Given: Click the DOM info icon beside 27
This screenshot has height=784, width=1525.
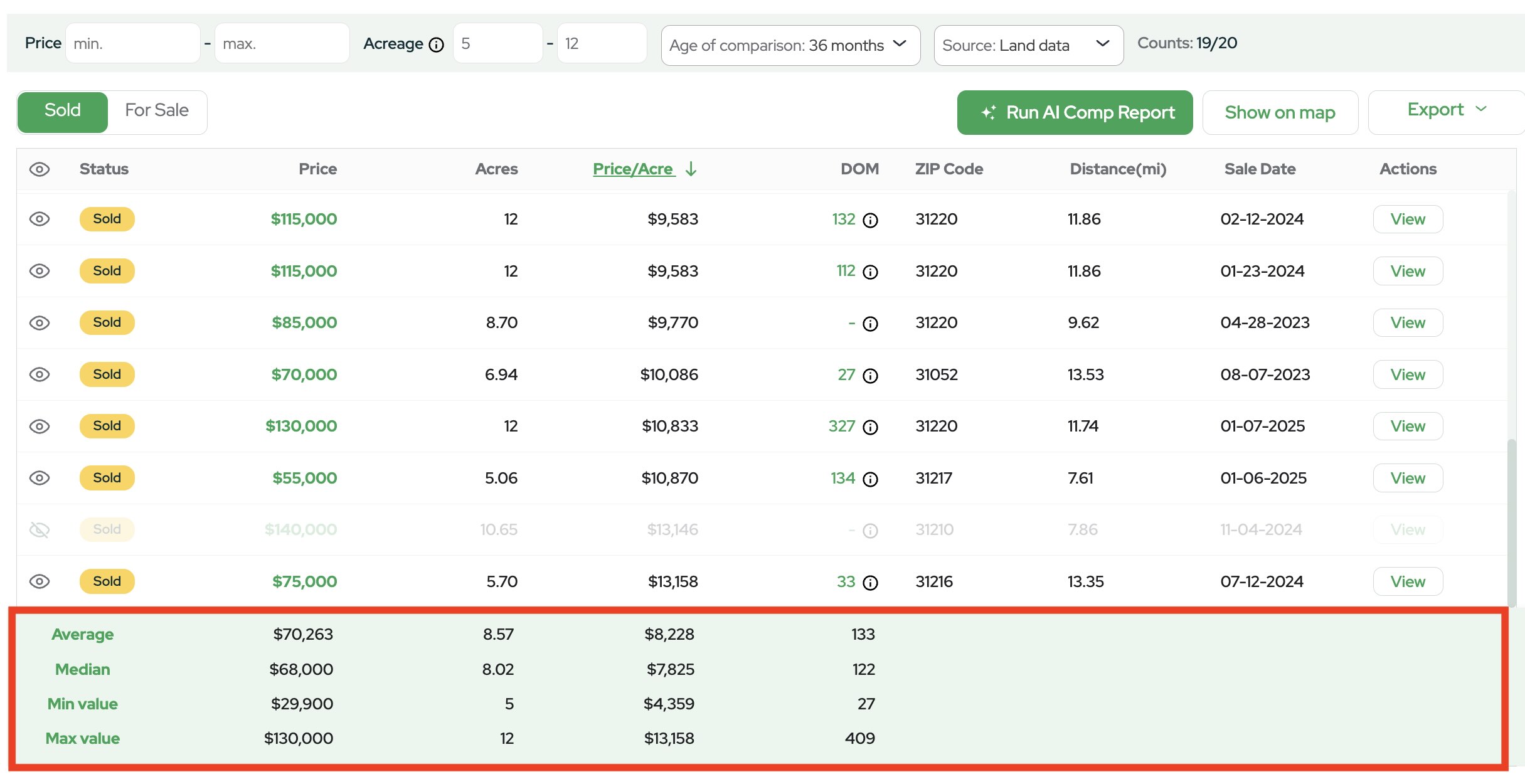Looking at the screenshot, I should [870, 376].
